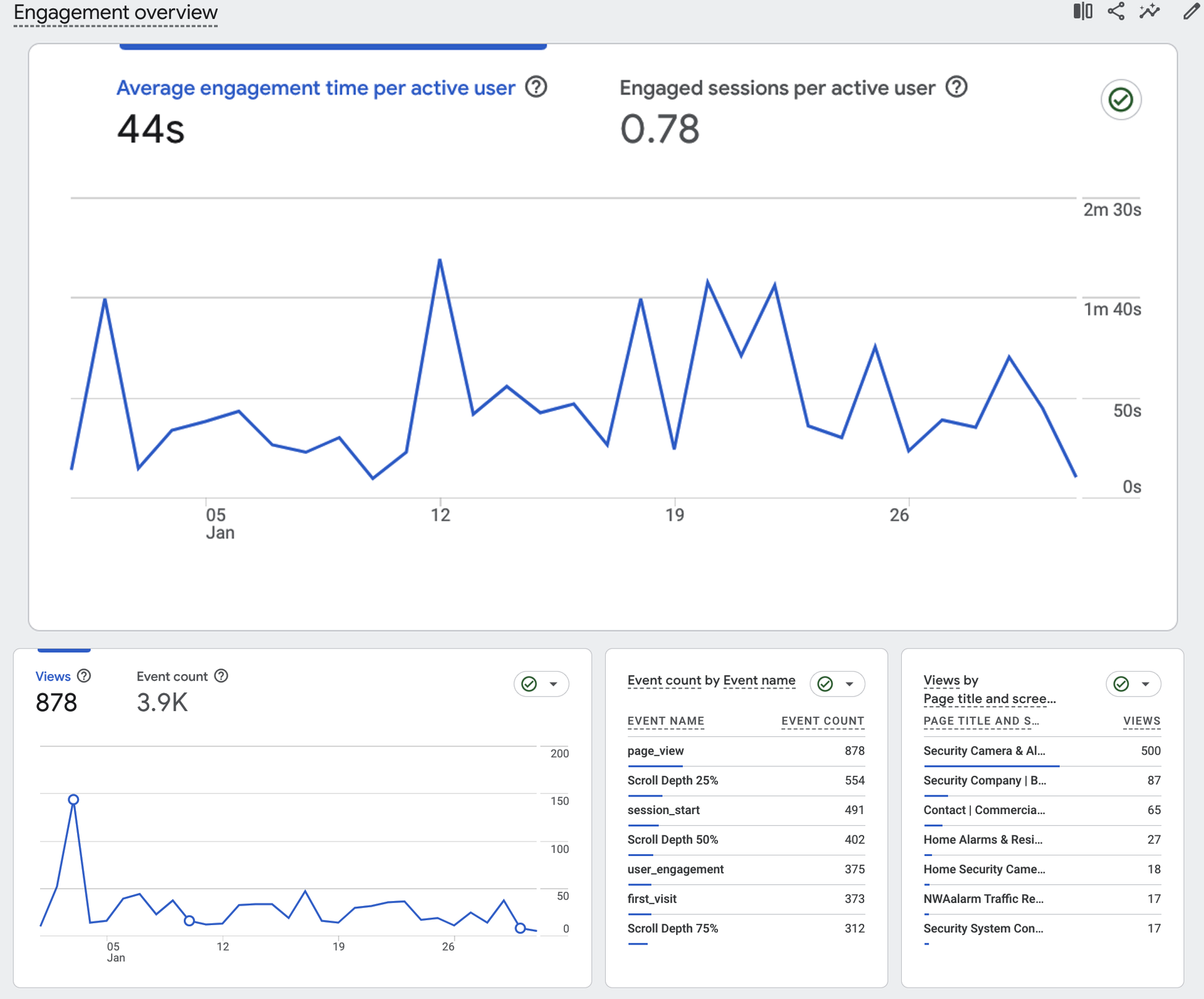Open dropdown on Views by Page title card

(x=1146, y=684)
